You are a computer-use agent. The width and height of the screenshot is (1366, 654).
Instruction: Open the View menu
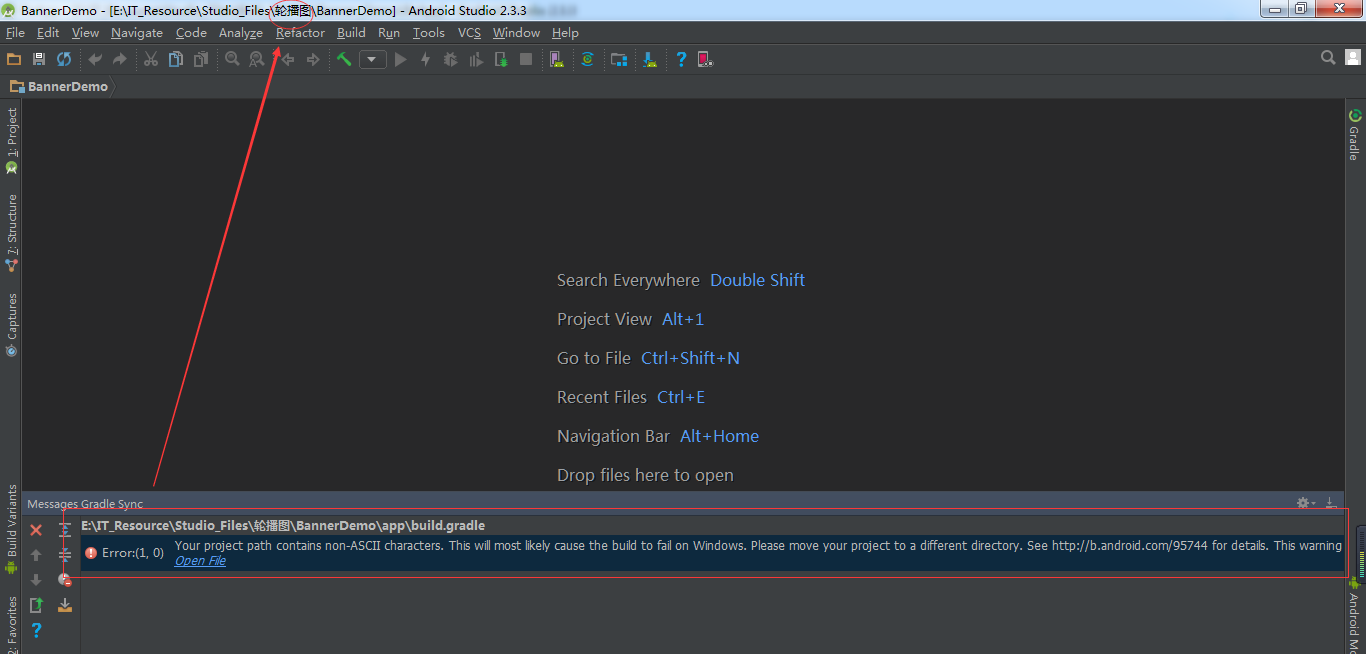tap(85, 33)
